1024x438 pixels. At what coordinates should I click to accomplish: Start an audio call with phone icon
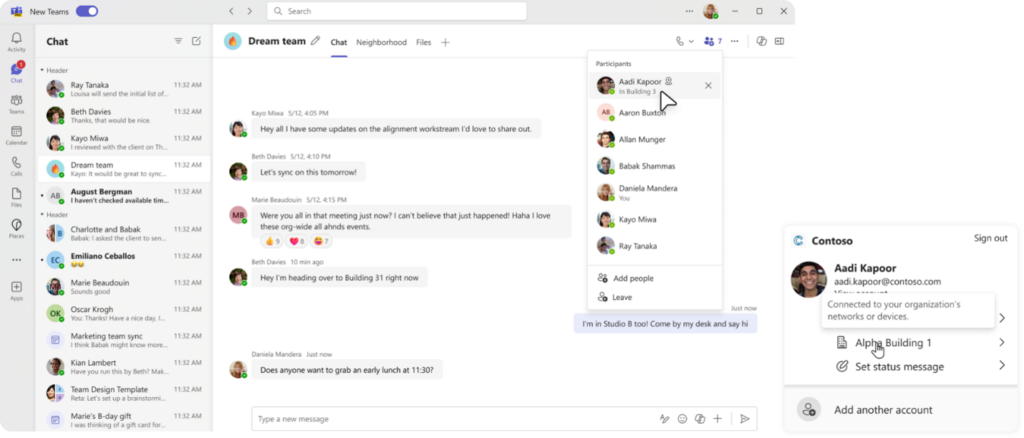pyautogui.click(x=680, y=41)
